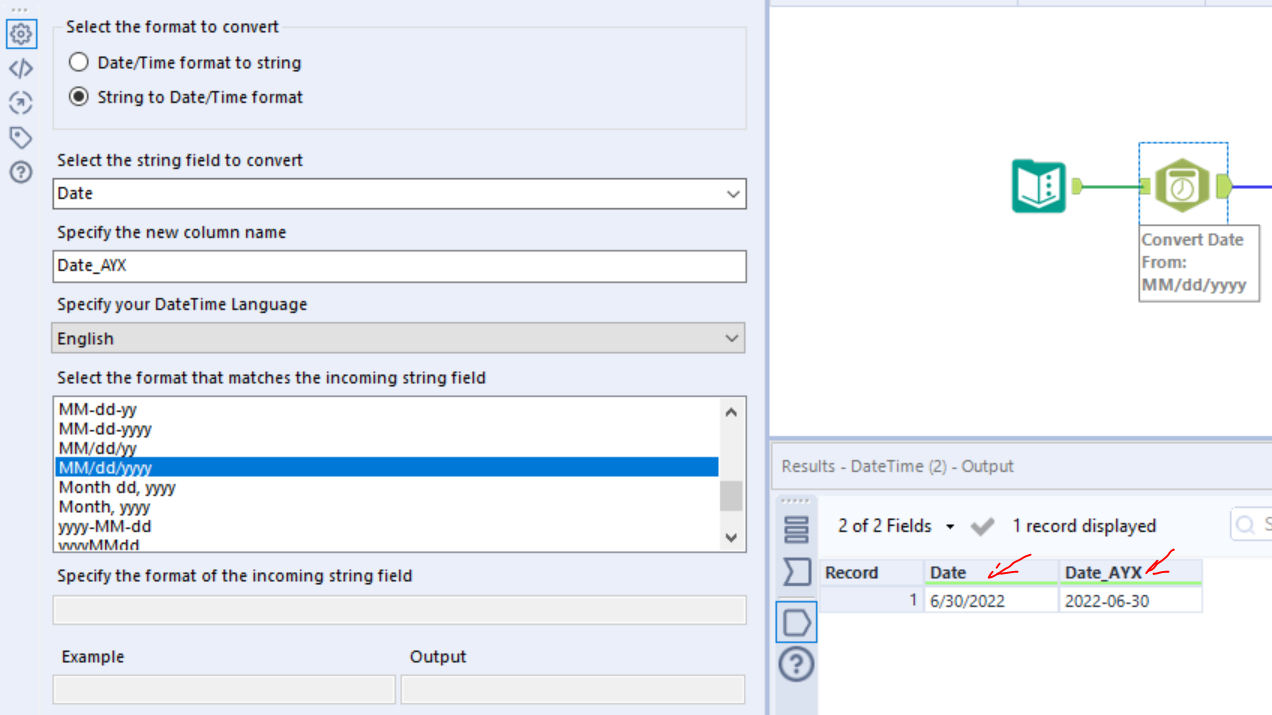The height and width of the screenshot is (715, 1272).
Task: Expand the string field Date dropdown
Action: [733, 194]
